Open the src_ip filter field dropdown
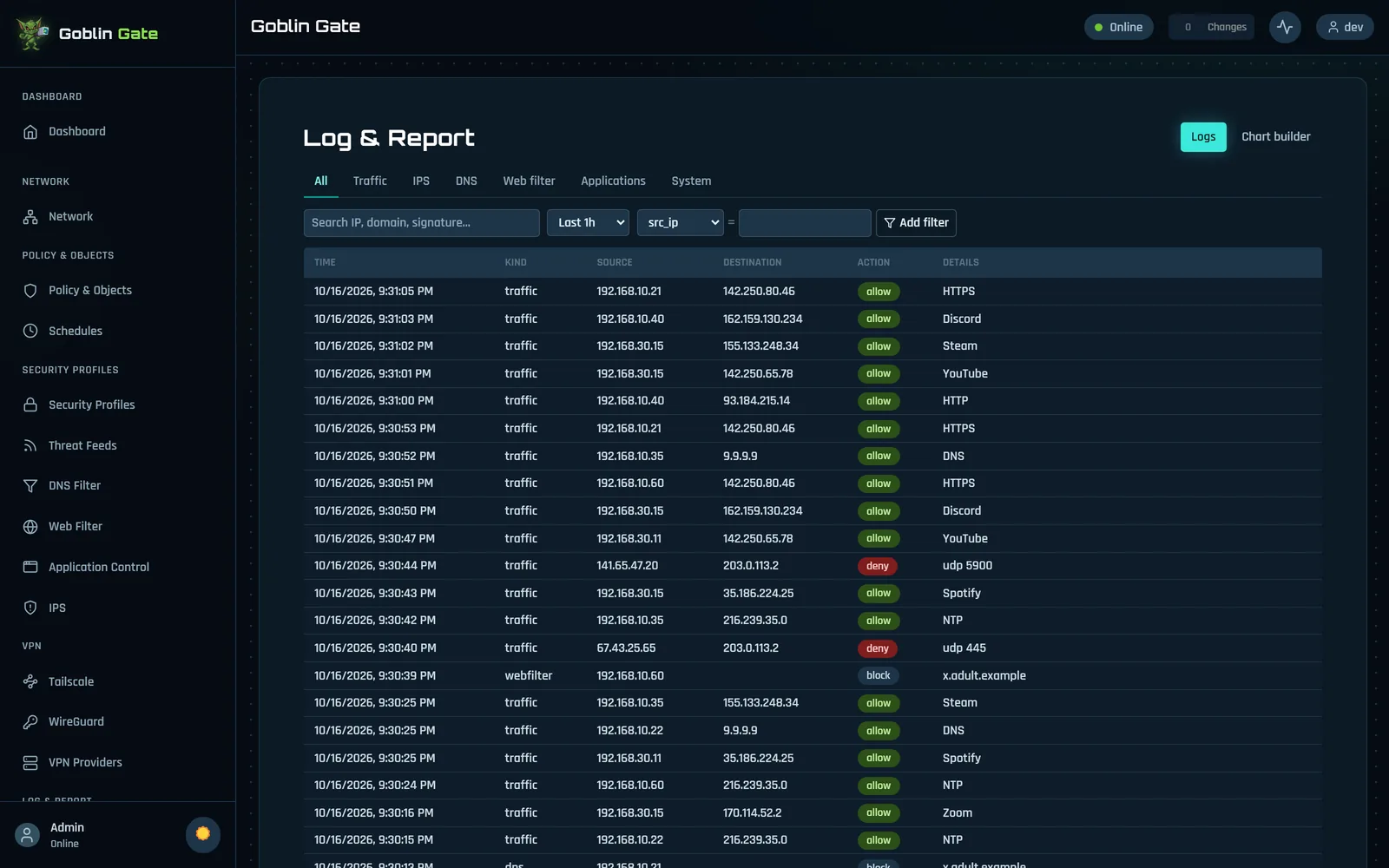 (681, 223)
